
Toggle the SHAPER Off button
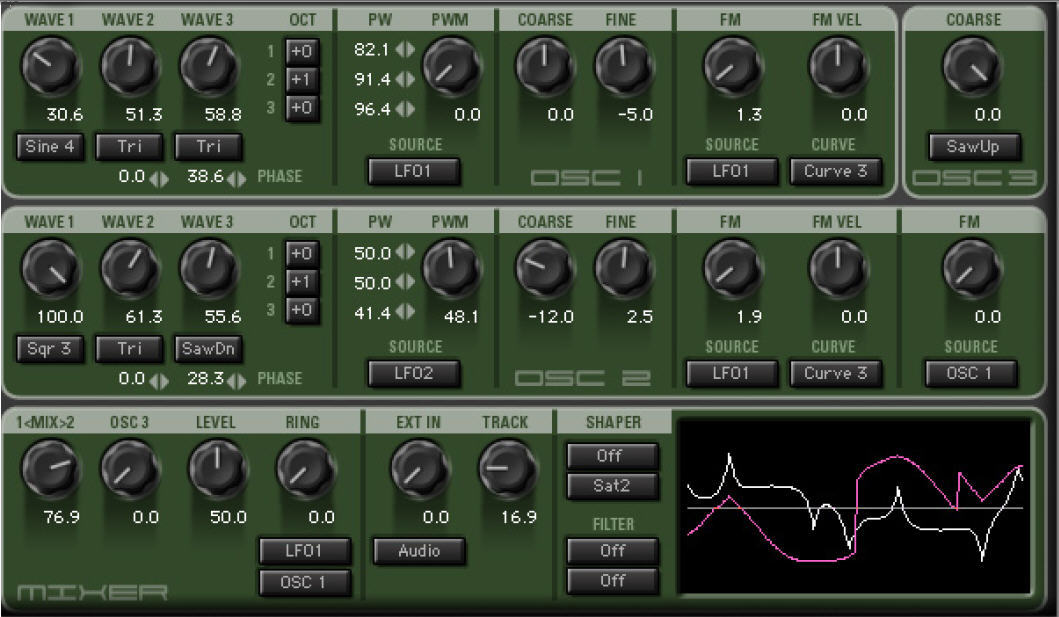[x=611, y=456]
